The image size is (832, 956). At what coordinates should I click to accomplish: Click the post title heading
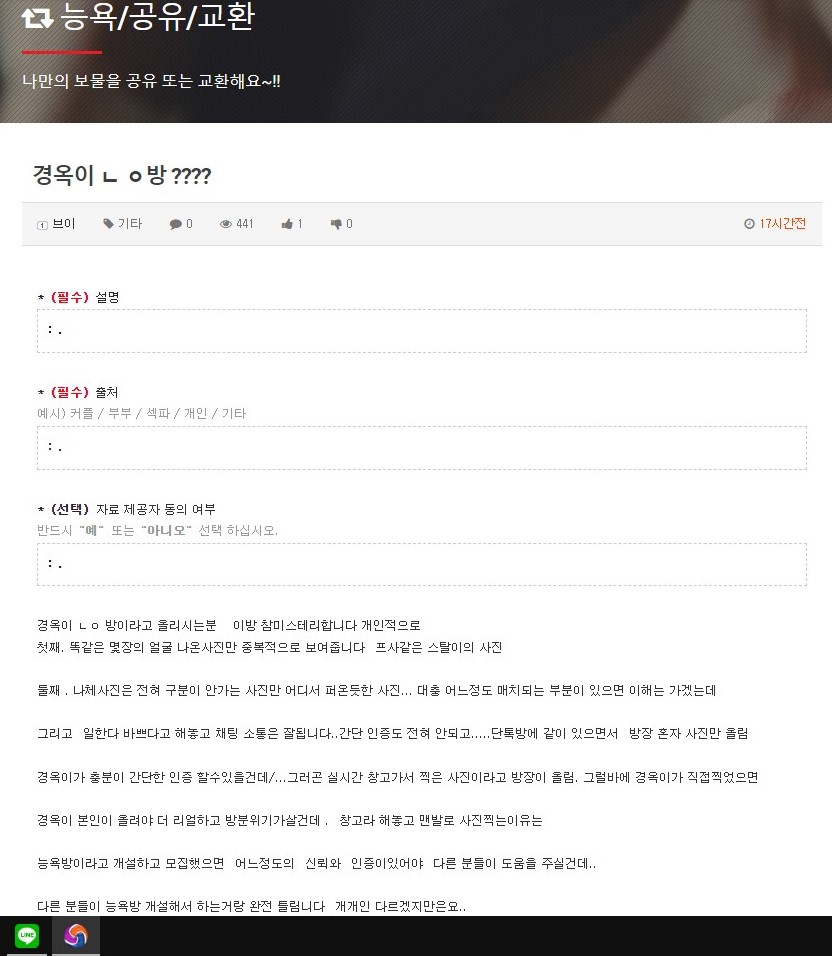click(x=122, y=176)
